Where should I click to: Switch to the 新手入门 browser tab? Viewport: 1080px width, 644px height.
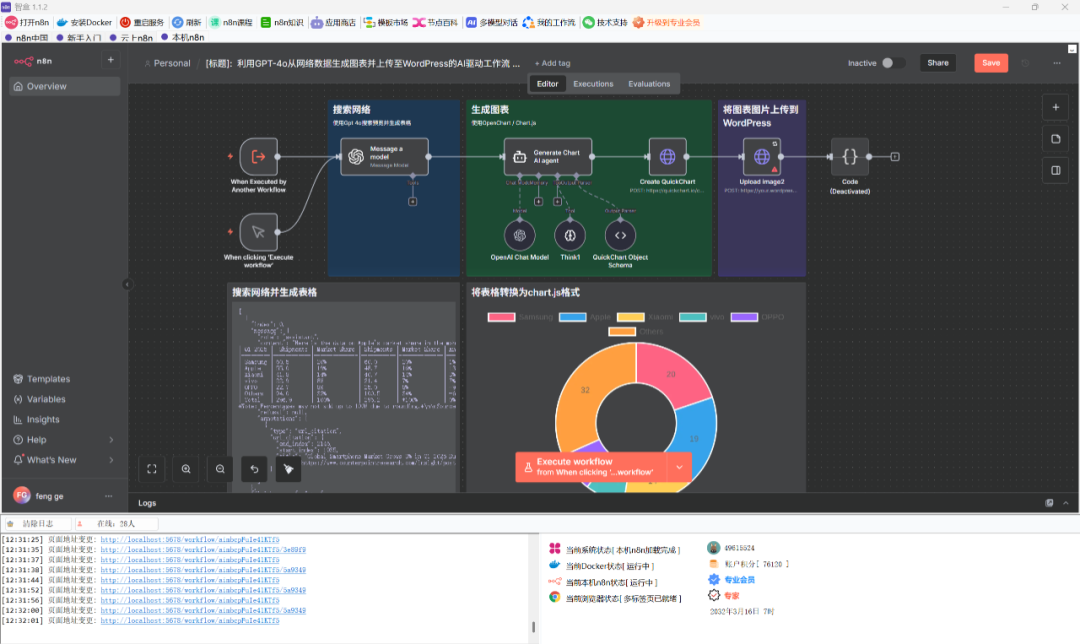tap(79, 38)
